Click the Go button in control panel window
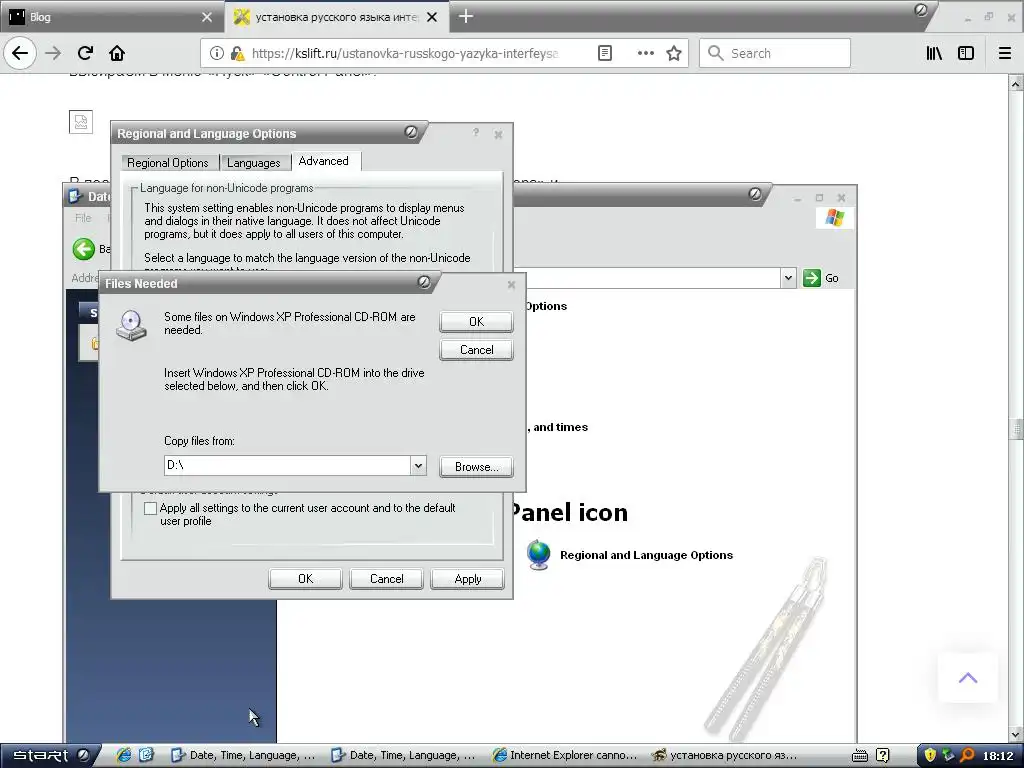 click(x=822, y=278)
